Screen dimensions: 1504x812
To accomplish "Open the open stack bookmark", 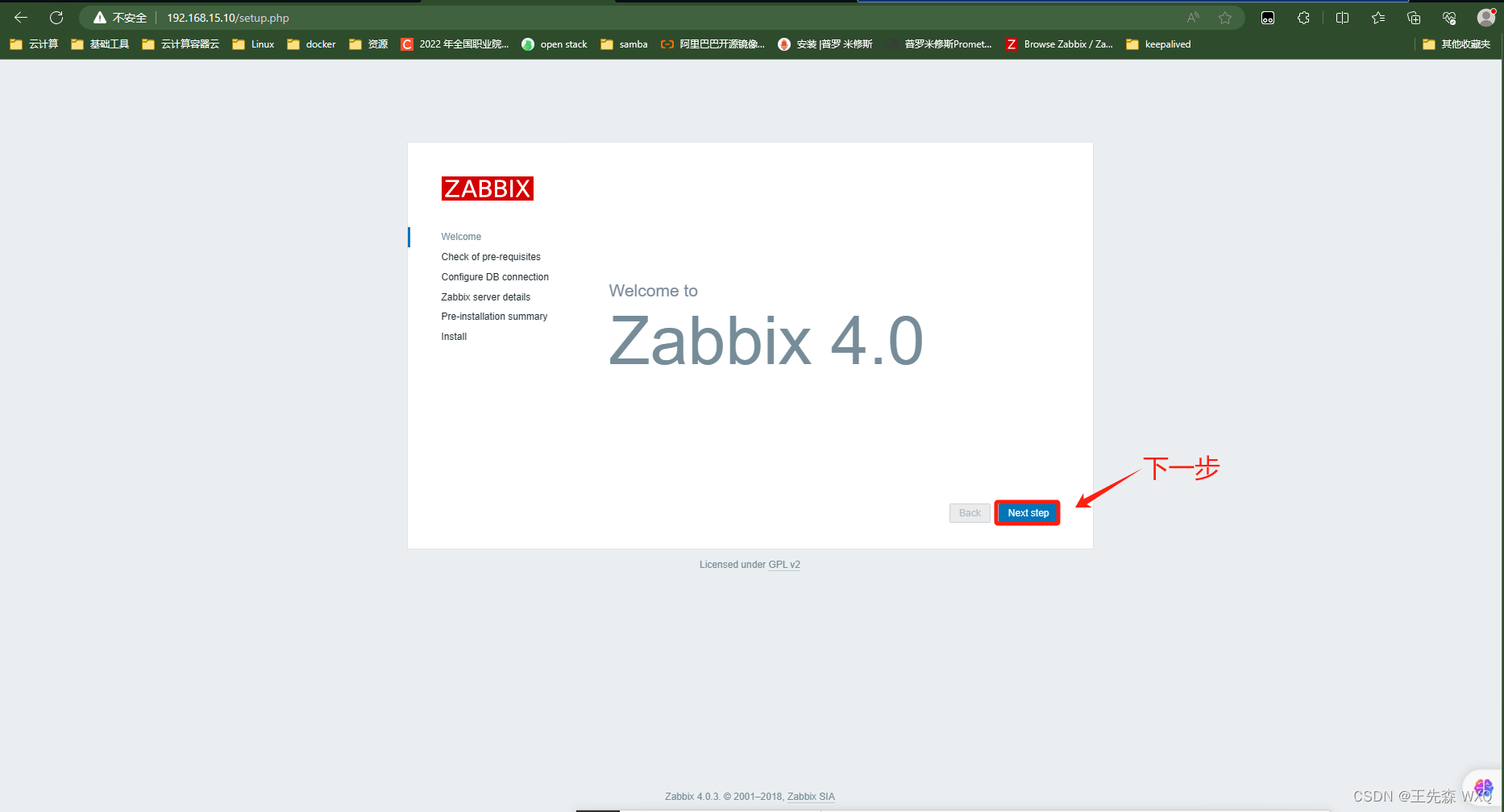I will tap(555, 44).
